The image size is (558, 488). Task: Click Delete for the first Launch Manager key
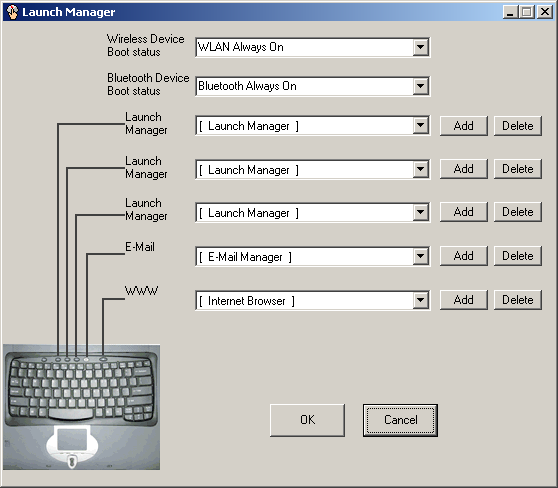(518, 126)
